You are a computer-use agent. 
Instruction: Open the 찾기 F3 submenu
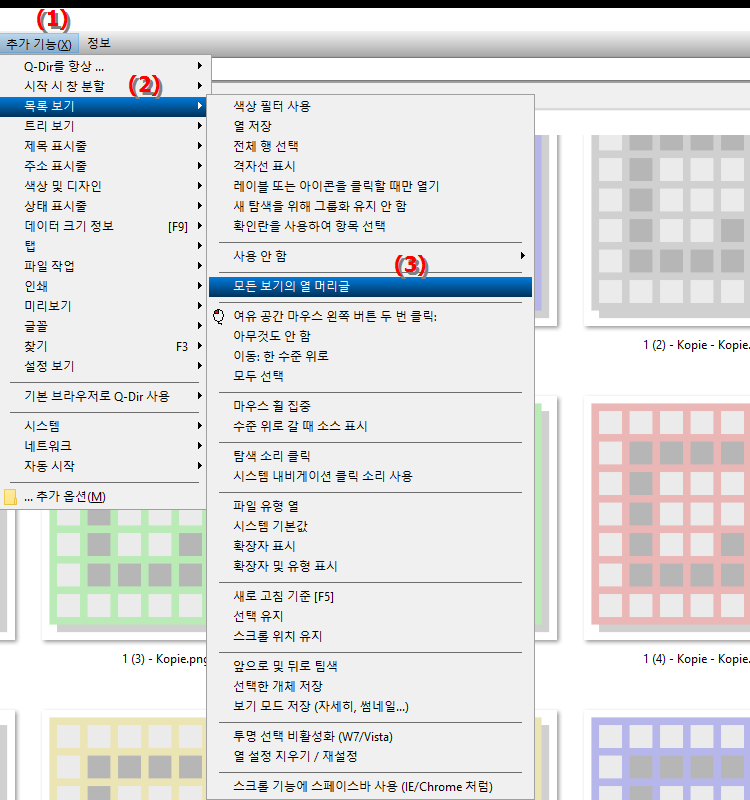coord(105,346)
